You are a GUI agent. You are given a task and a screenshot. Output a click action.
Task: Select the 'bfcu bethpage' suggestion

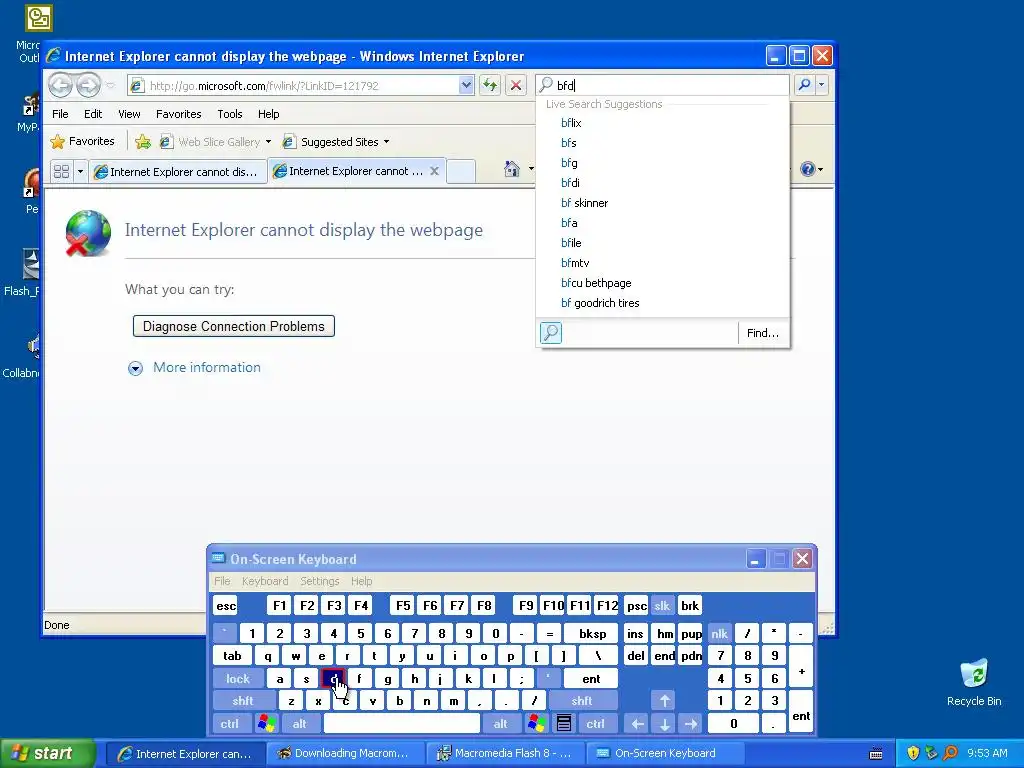click(x=663, y=283)
